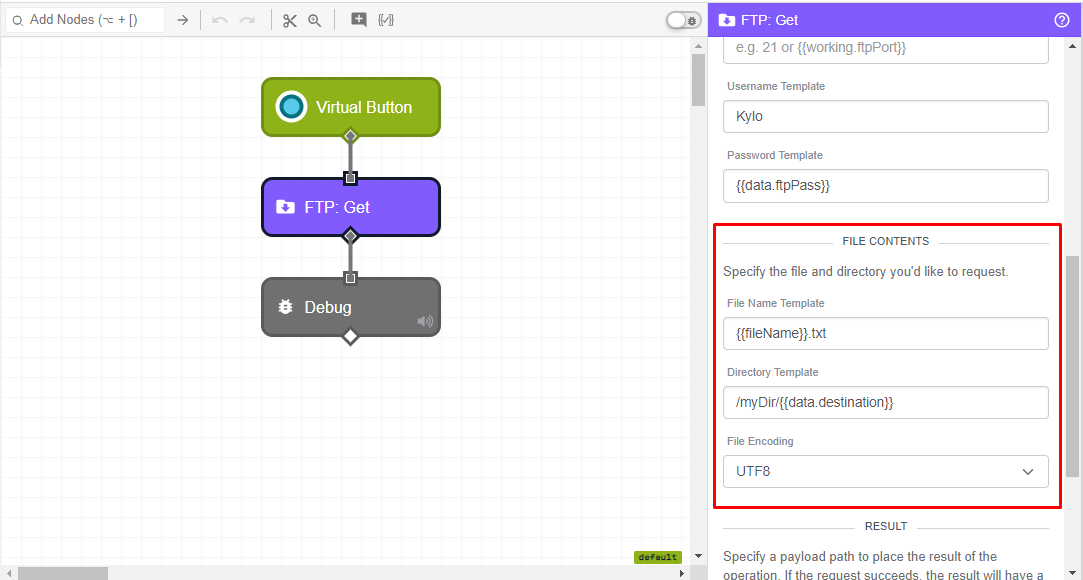Viewport: 1083px width, 580px height.
Task: Click the right arrow toolbar icon
Action: pos(182,20)
